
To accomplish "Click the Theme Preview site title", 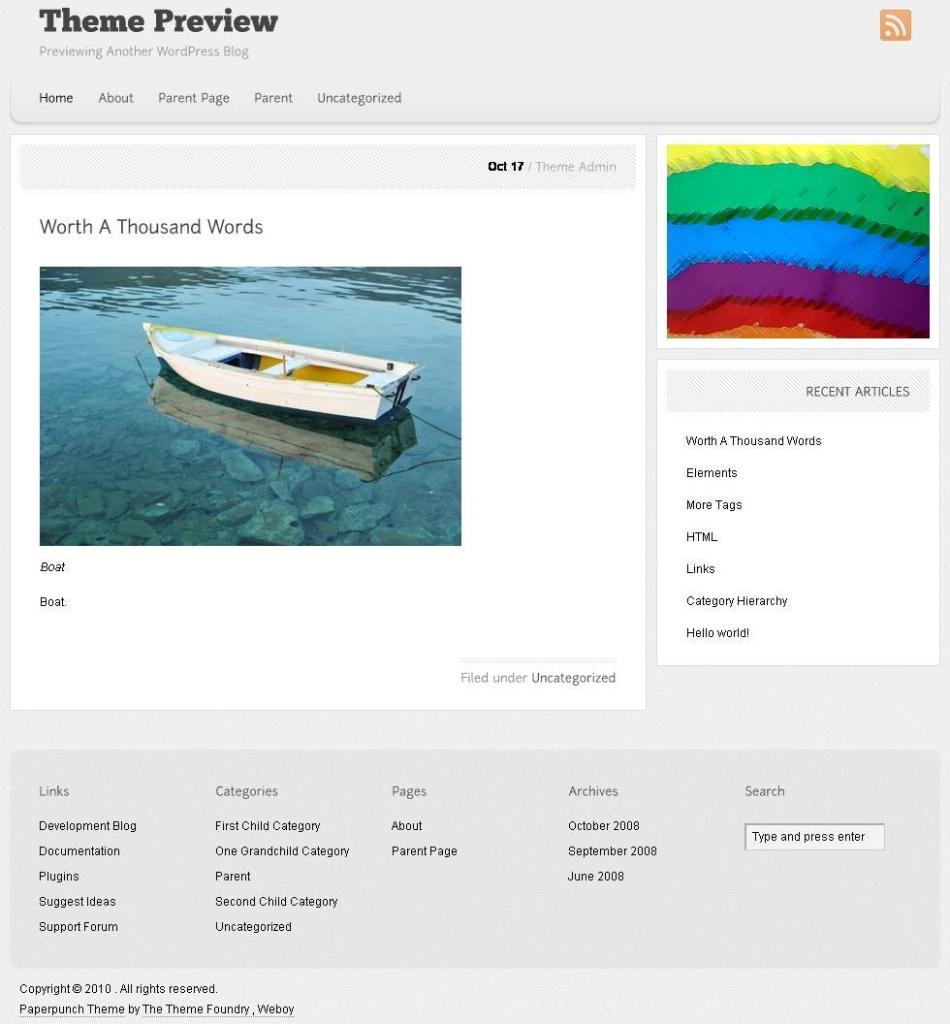I will click(159, 21).
